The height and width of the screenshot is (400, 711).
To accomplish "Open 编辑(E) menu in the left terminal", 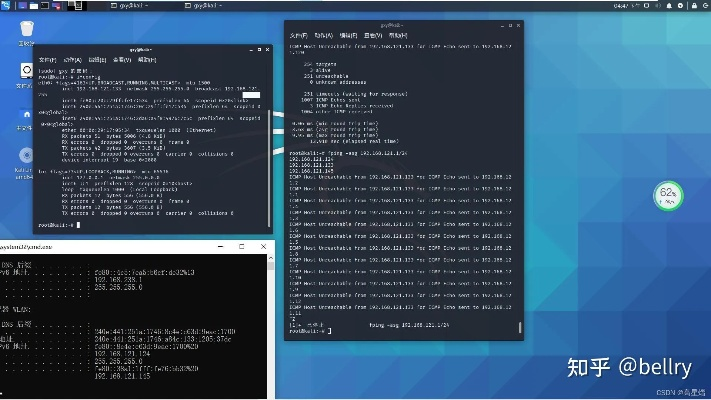I will [95, 60].
